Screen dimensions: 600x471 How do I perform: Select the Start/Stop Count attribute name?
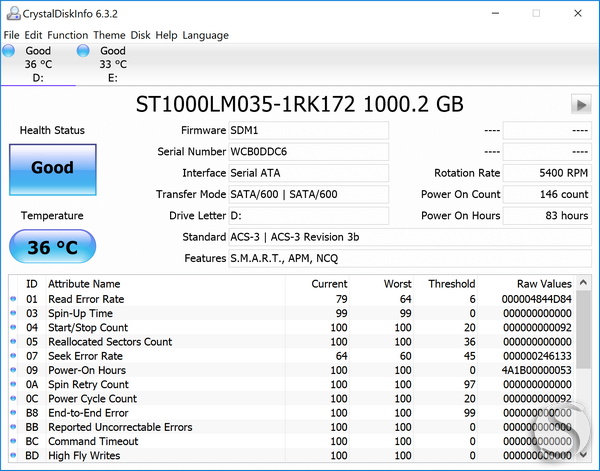[x=88, y=327]
